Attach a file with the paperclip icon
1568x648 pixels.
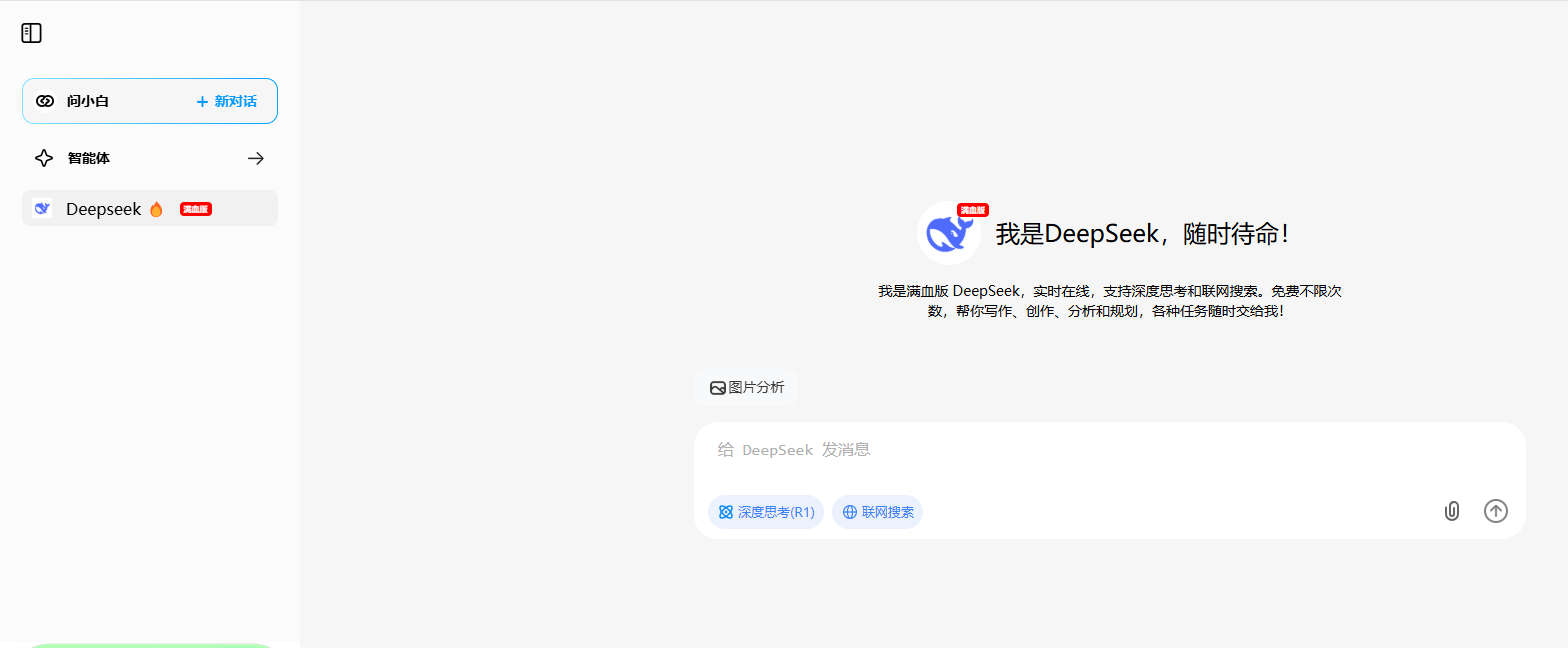pos(1452,511)
